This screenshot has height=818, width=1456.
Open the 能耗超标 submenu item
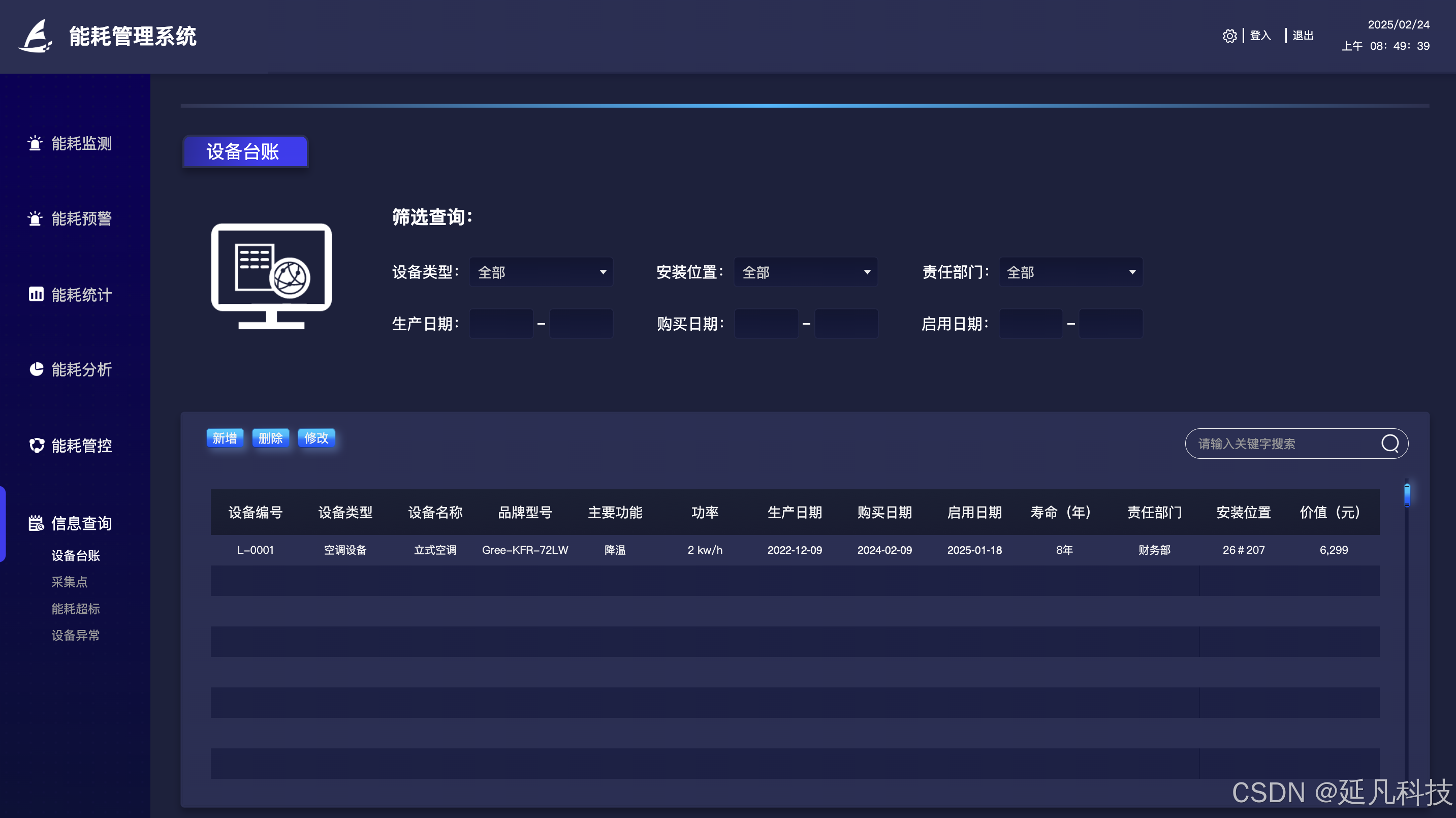pyautogui.click(x=75, y=608)
